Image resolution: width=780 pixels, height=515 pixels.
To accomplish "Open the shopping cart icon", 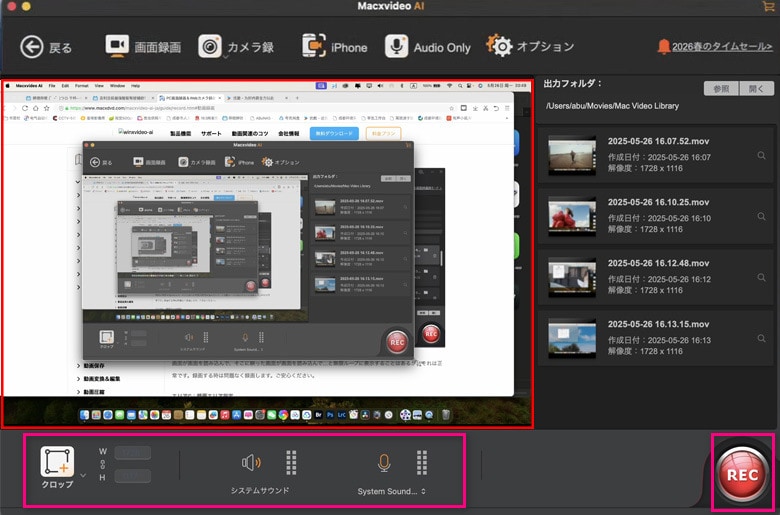I will coord(768,6).
